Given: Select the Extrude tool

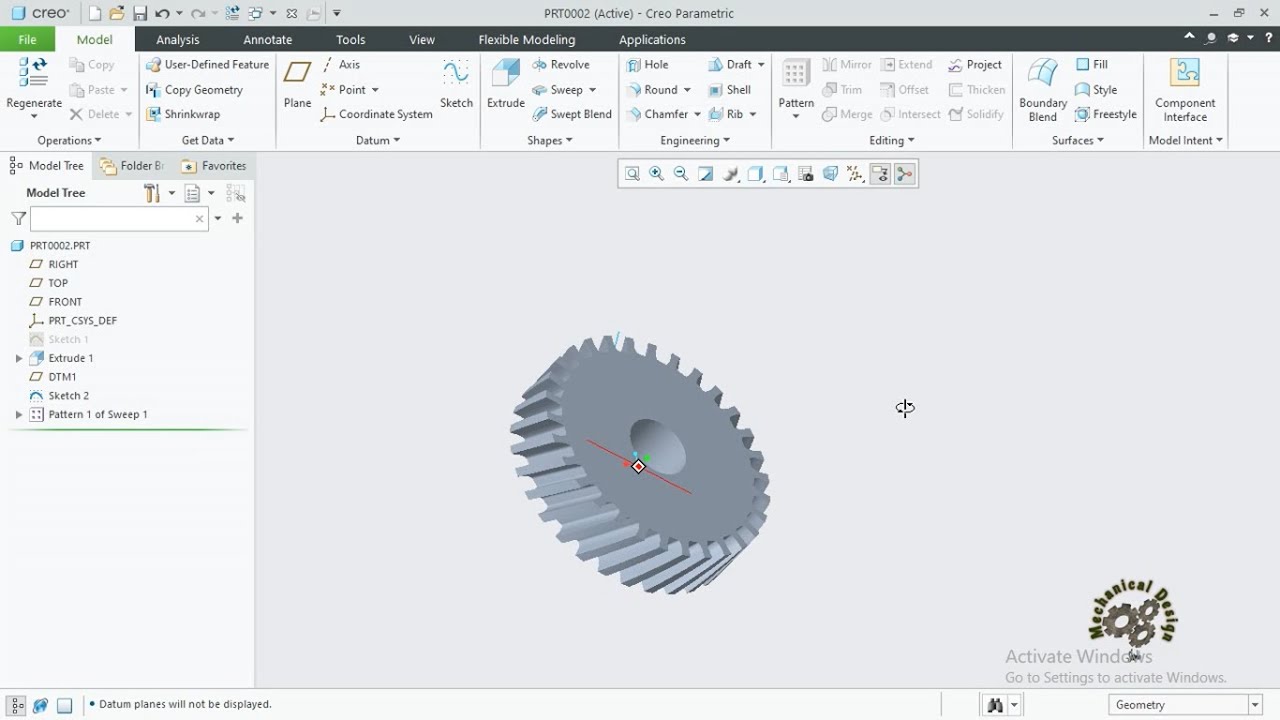Looking at the screenshot, I should pyautogui.click(x=506, y=84).
